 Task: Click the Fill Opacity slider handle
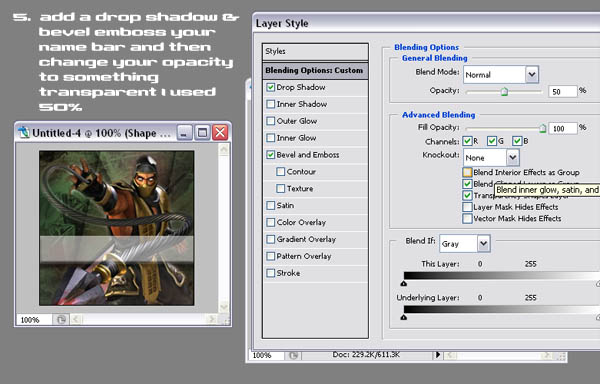[x=543, y=129]
